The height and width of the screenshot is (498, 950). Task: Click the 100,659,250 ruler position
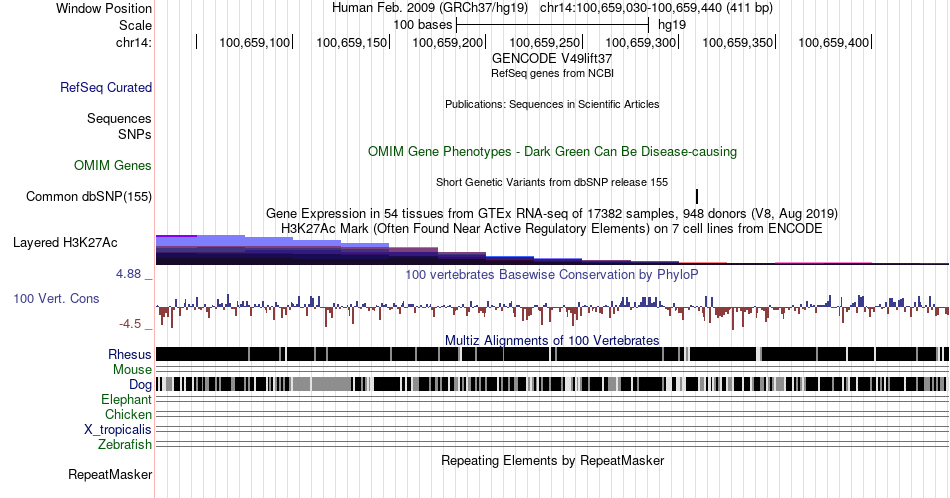pyautogui.click(x=545, y=42)
